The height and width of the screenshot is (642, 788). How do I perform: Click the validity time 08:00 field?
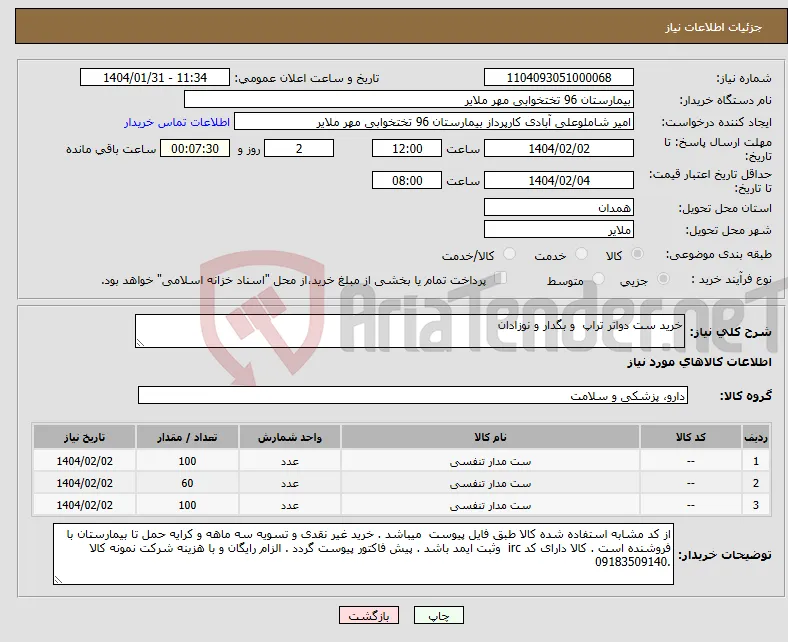click(x=407, y=180)
